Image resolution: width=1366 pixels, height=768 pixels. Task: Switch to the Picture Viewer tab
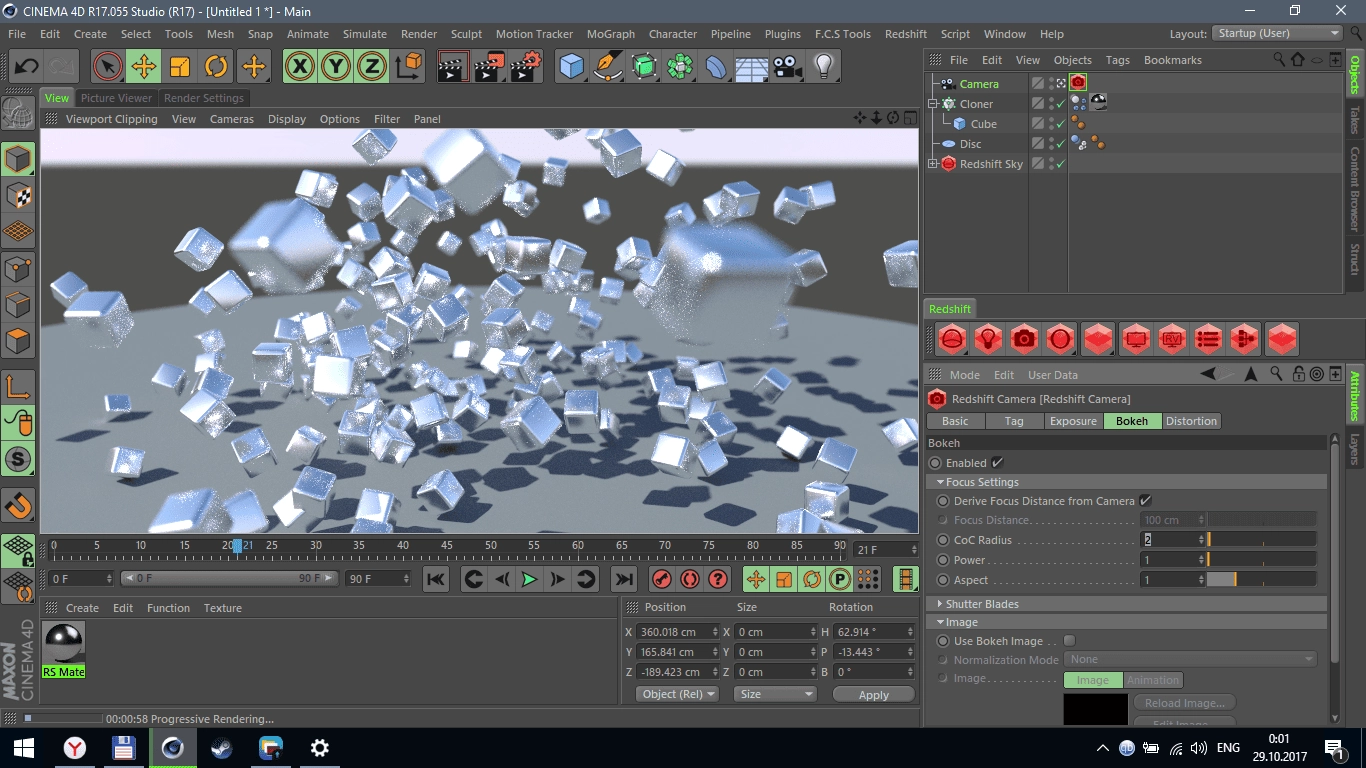116,98
